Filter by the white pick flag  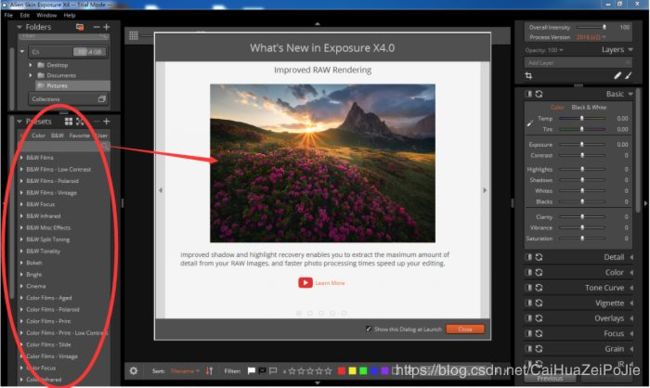click(x=251, y=371)
